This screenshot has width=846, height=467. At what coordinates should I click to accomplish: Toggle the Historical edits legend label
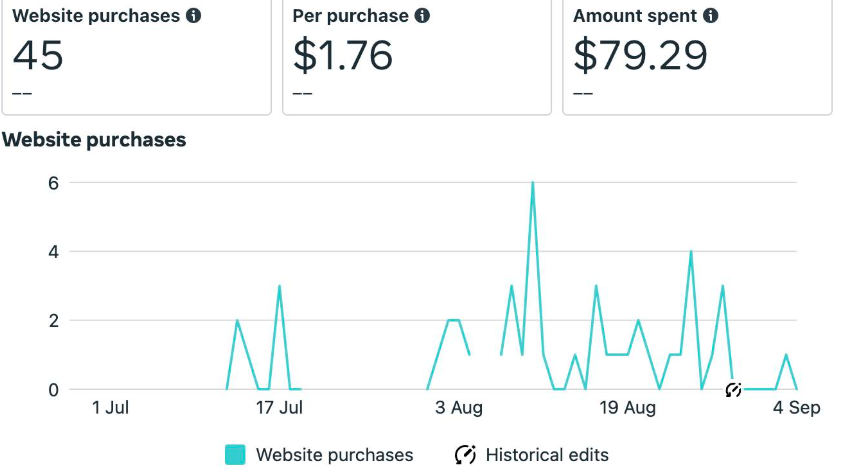point(546,455)
